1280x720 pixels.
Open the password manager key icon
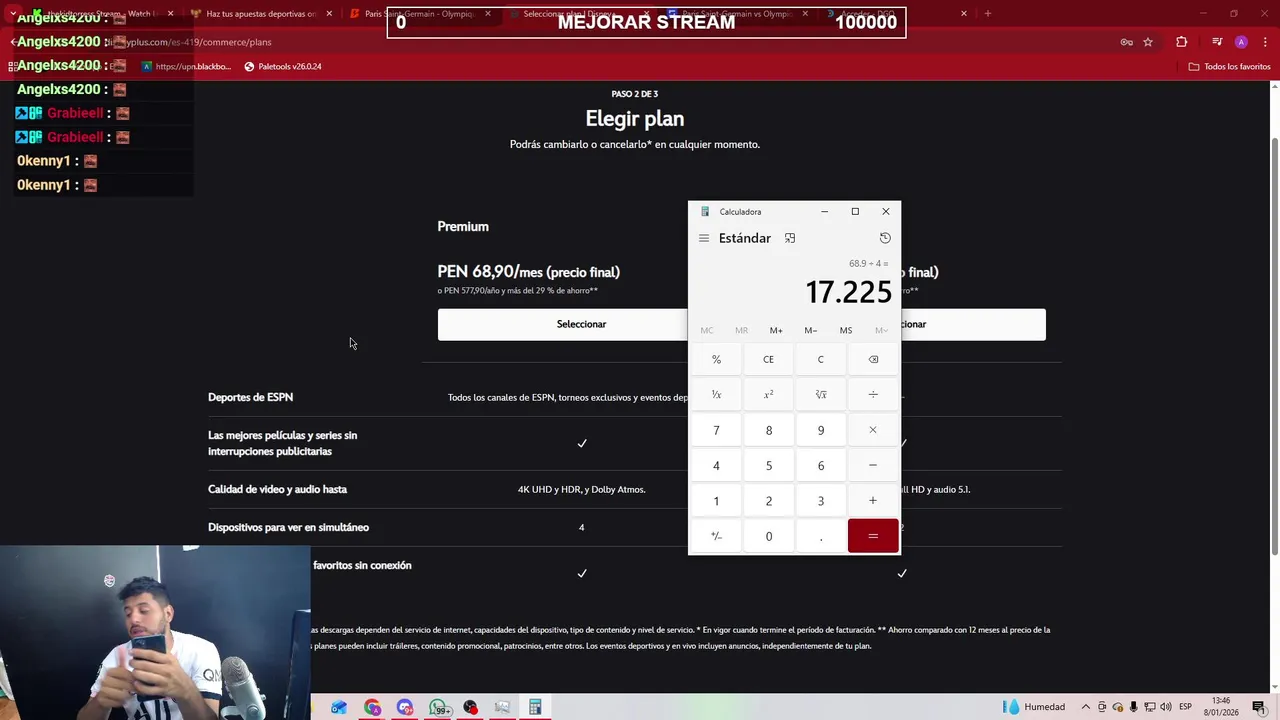pos(1126,42)
